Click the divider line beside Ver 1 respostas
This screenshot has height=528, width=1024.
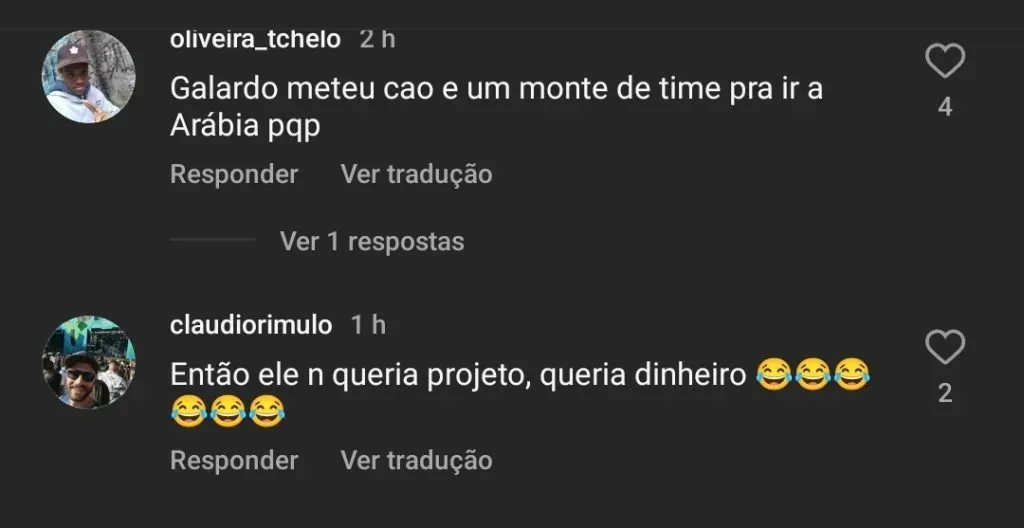coord(213,240)
